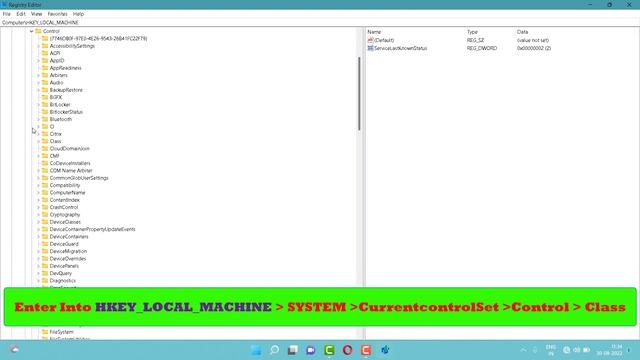Click the CoDeviceInstallers folder icon
The width and height of the screenshot is (640, 360).
(x=45, y=163)
